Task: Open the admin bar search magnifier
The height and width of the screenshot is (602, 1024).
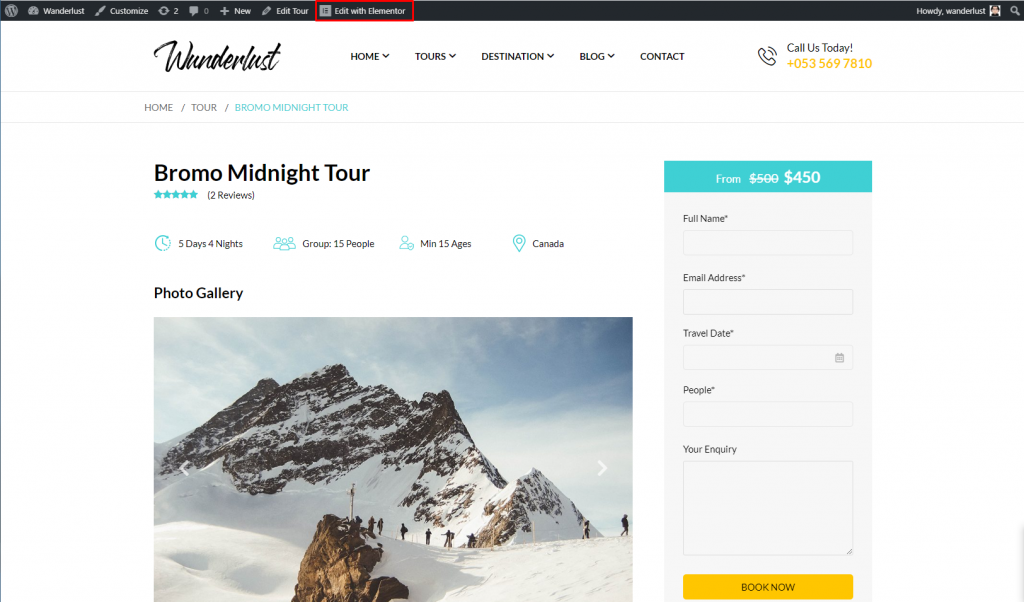Action: [1014, 10]
